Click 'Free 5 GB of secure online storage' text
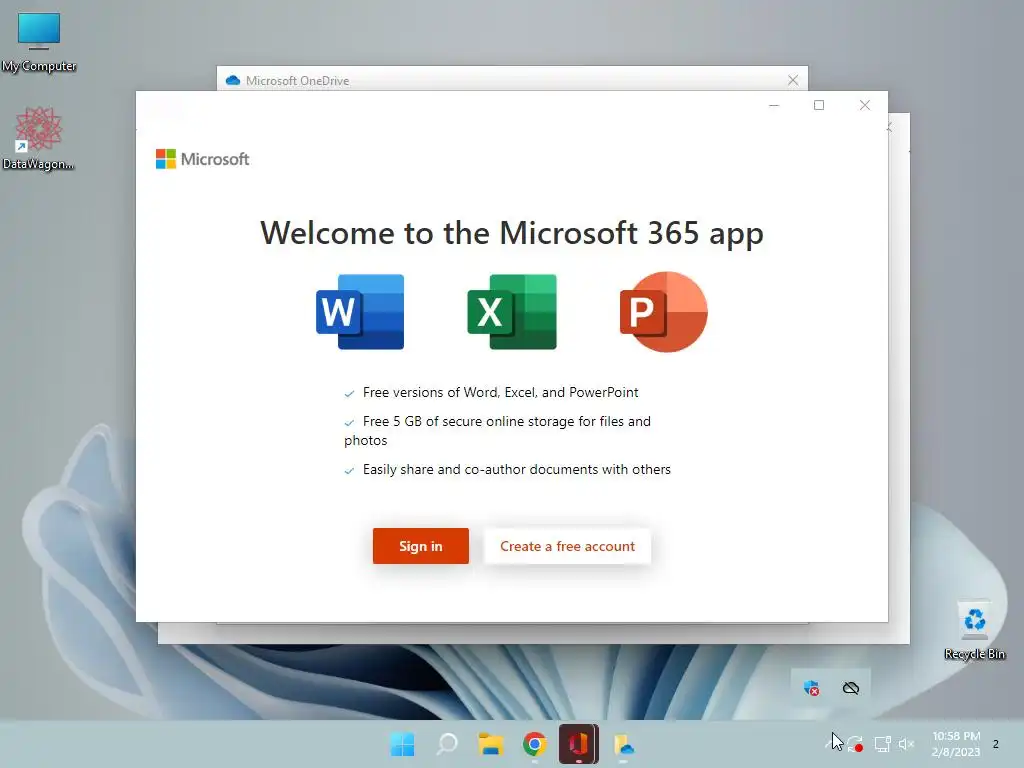This screenshot has width=1024, height=768. [x=498, y=431]
